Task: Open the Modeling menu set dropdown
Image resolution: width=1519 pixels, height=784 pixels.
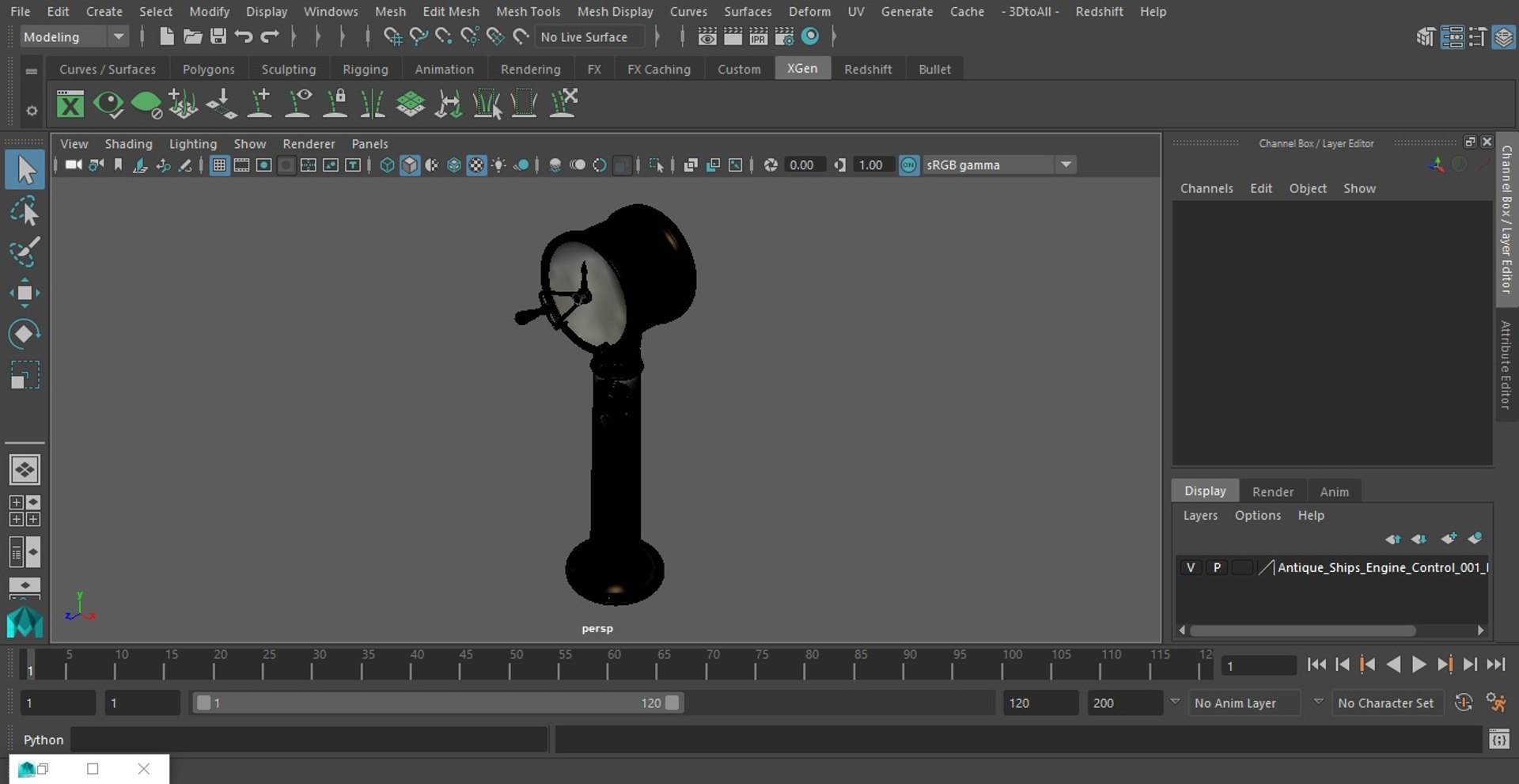Action: point(73,36)
